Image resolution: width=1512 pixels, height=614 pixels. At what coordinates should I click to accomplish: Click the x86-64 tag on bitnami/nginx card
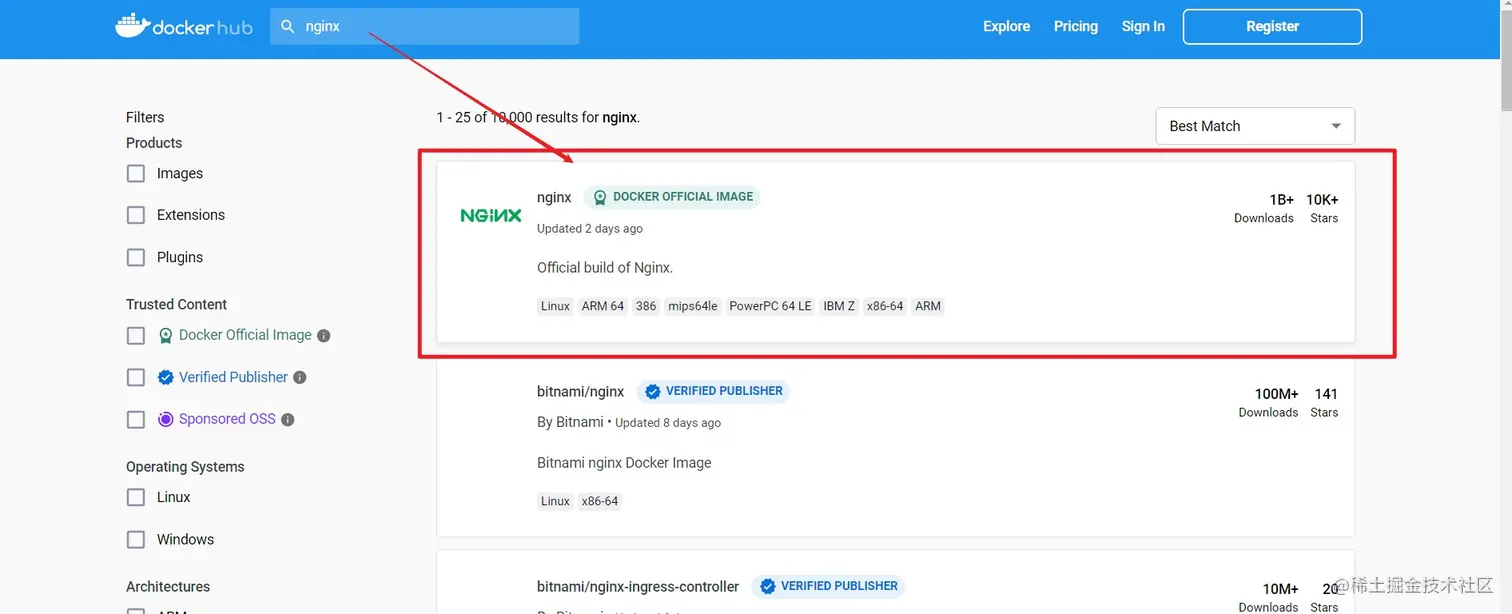point(600,501)
